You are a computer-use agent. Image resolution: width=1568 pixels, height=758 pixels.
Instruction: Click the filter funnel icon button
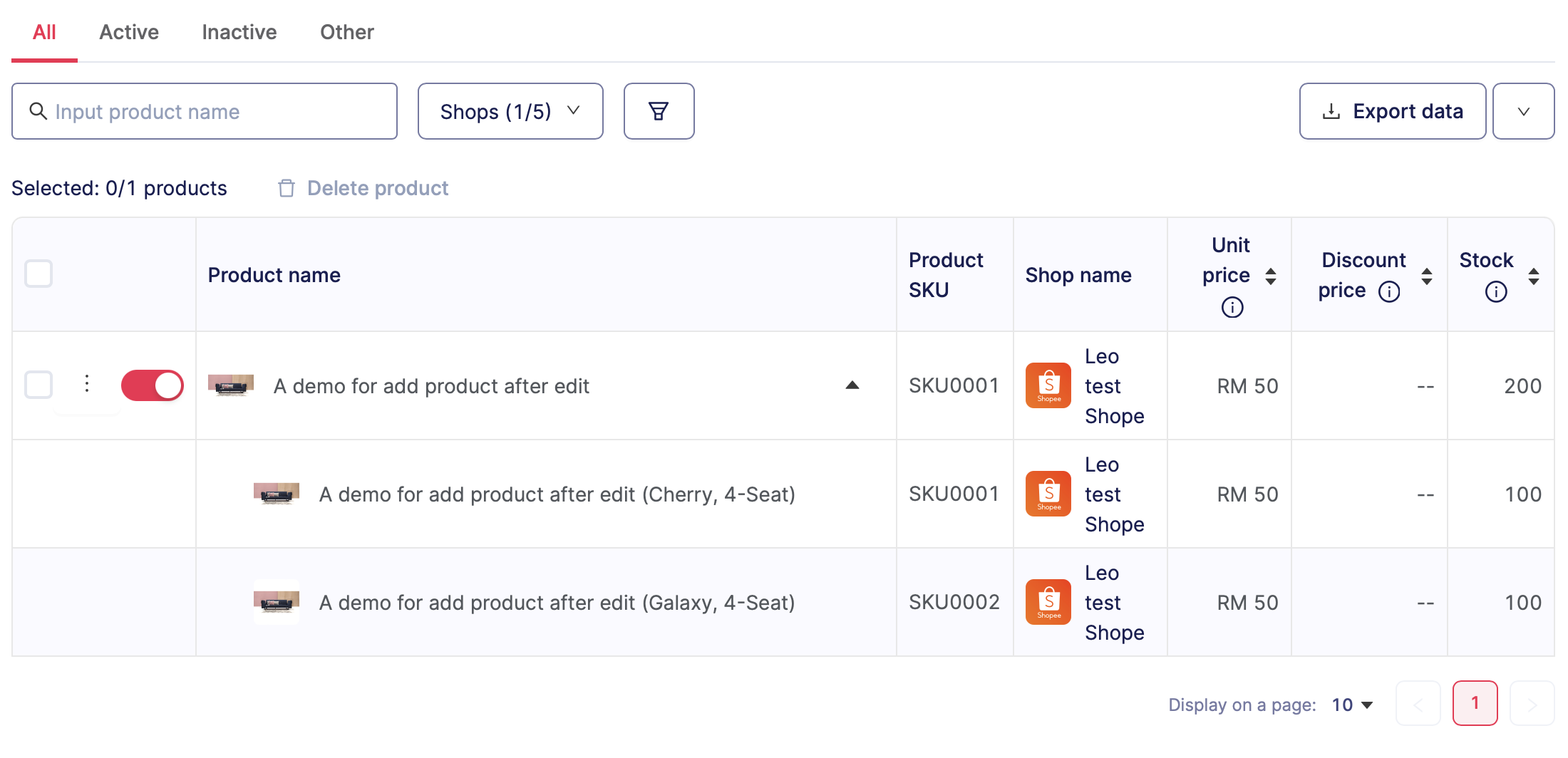[x=659, y=111]
